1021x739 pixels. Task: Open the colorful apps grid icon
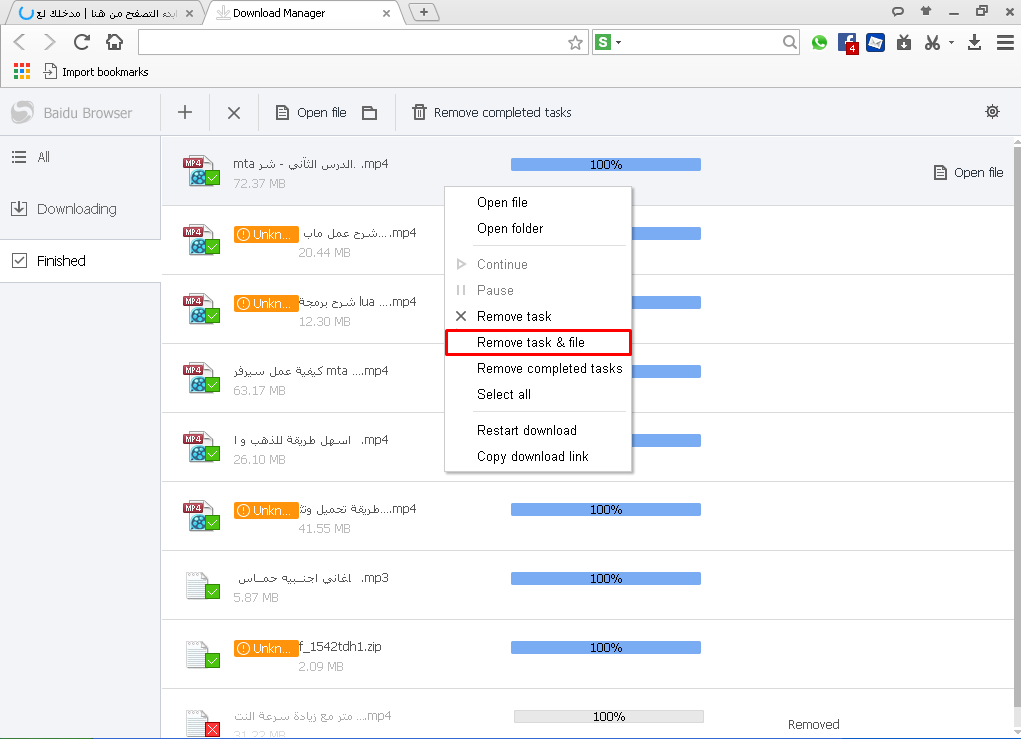[x=22, y=72]
